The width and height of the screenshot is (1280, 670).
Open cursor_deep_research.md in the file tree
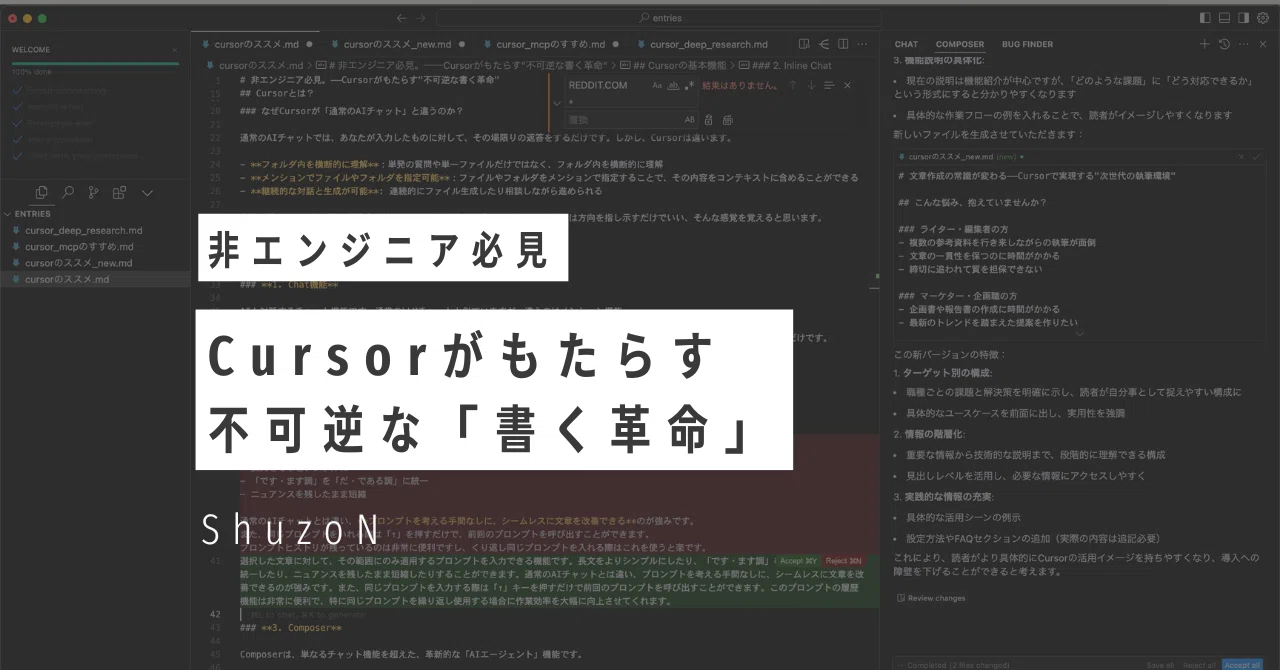click(95, 230)
